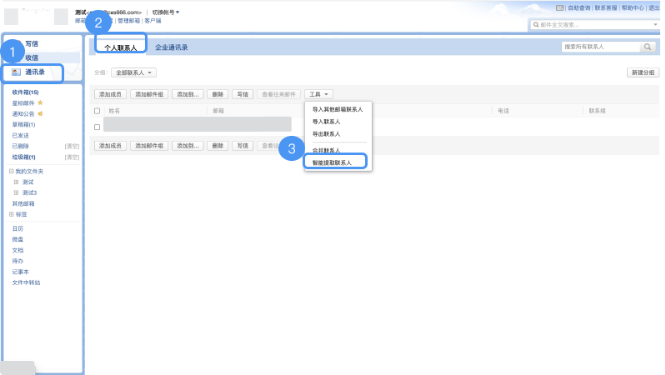Open the 已删除 deleted folder
The height and width of the screenshot is (375, 665).
pos(20,146)
